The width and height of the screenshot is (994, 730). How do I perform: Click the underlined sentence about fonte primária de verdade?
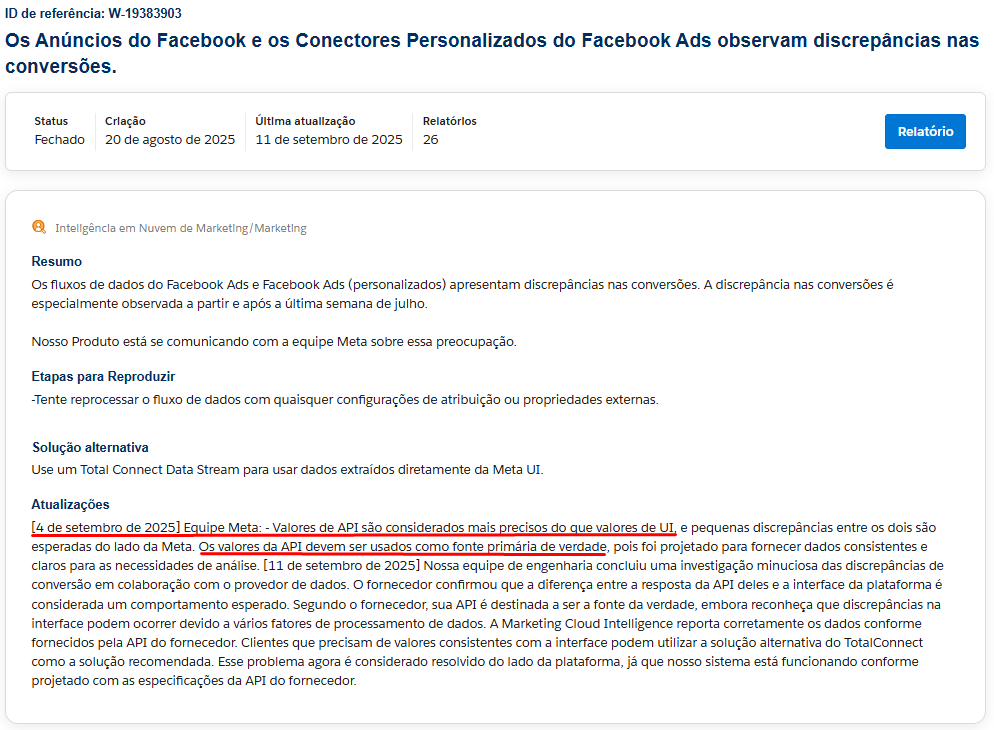click(x=403, y=547)
